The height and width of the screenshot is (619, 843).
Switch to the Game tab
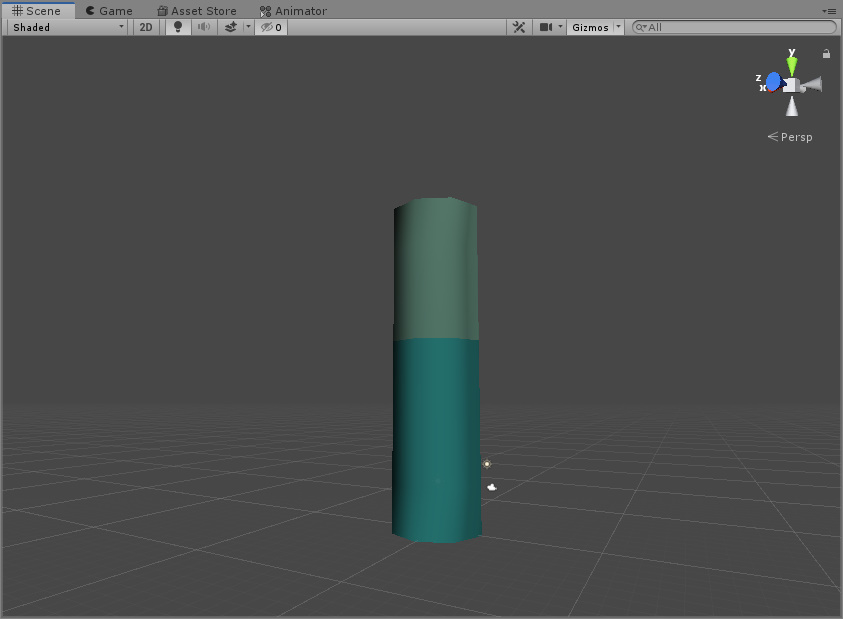108,11
